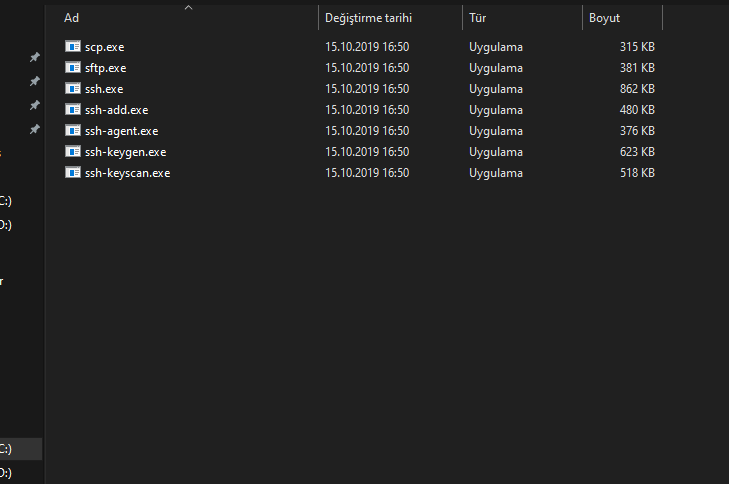This screenshot has height=484, width=729.
Task: Click the Boyut column header
Action: pyautogui.click(x=604, y=18)
